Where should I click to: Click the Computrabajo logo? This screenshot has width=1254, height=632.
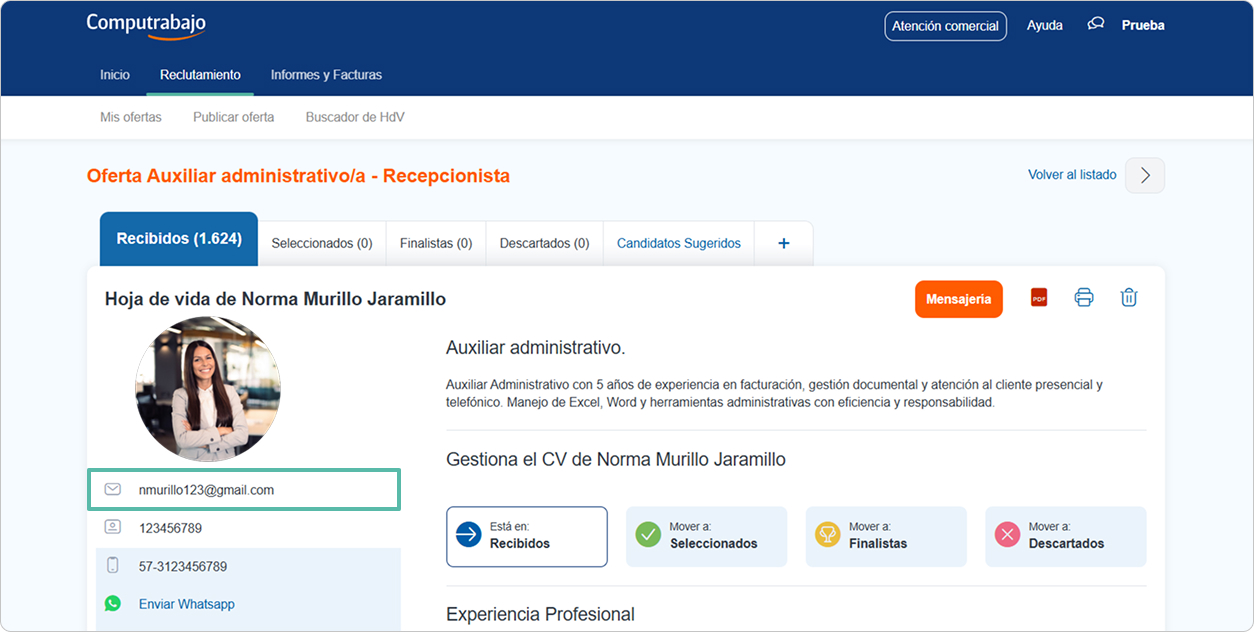[146, 26]
